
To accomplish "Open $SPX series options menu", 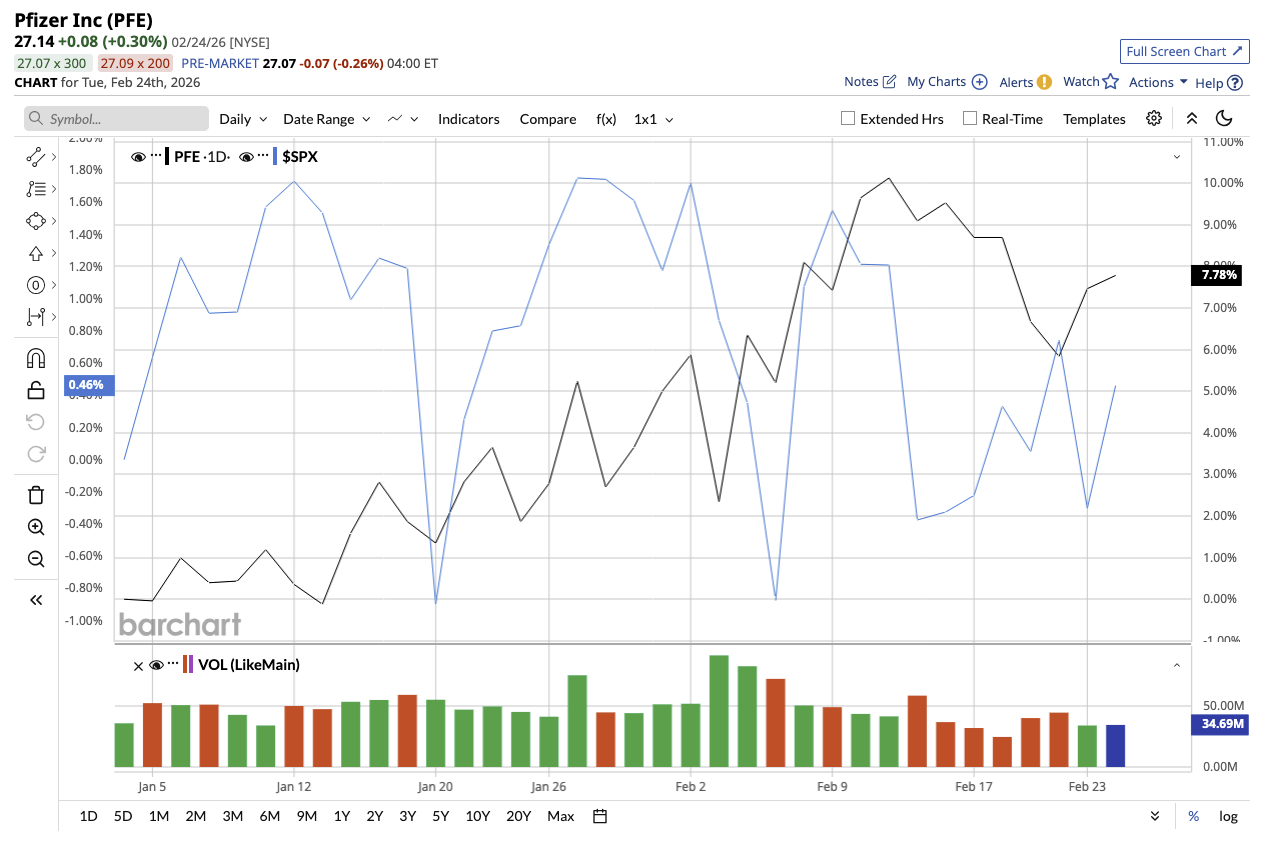I will tap(264, 156).
